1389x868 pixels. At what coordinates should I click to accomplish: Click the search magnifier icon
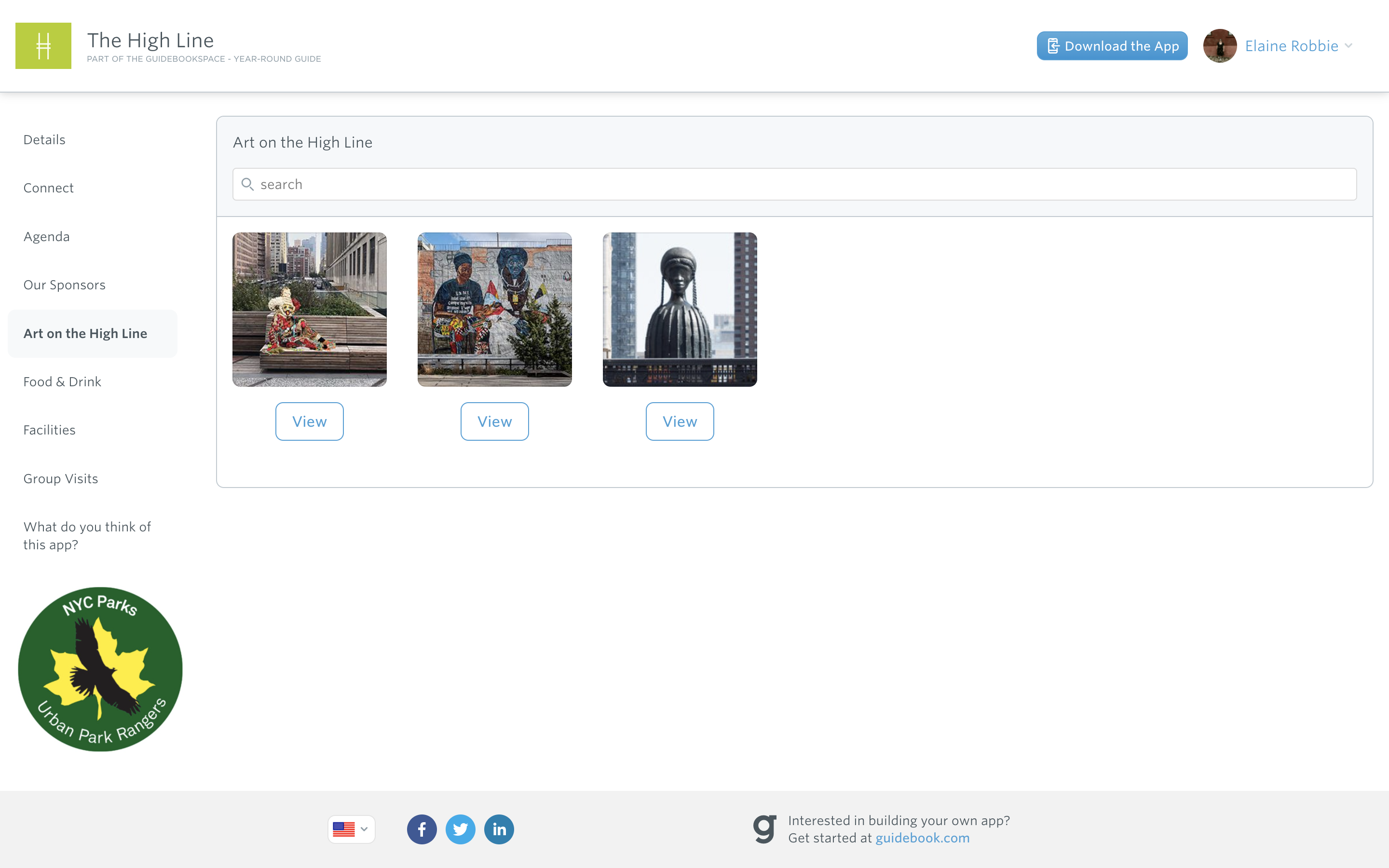(x=248, y=184)
